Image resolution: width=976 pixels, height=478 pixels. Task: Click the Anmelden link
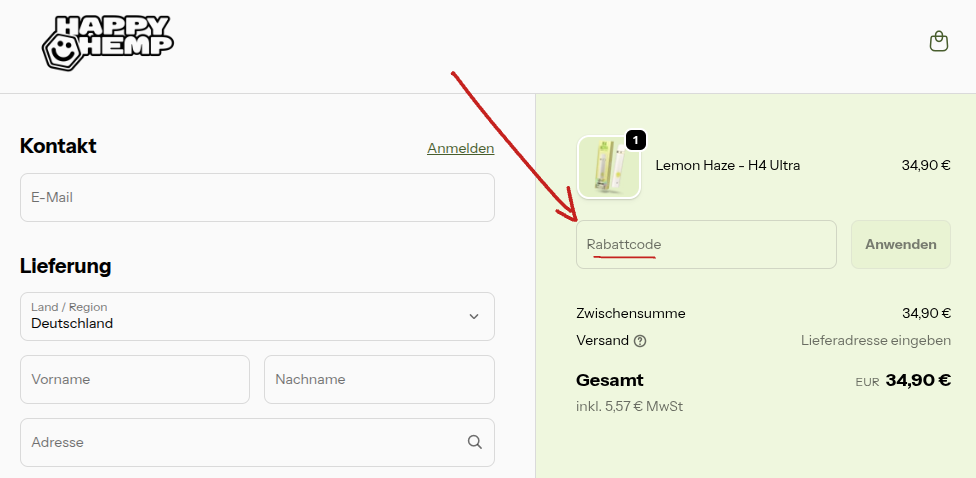click(x=461, y=148)
